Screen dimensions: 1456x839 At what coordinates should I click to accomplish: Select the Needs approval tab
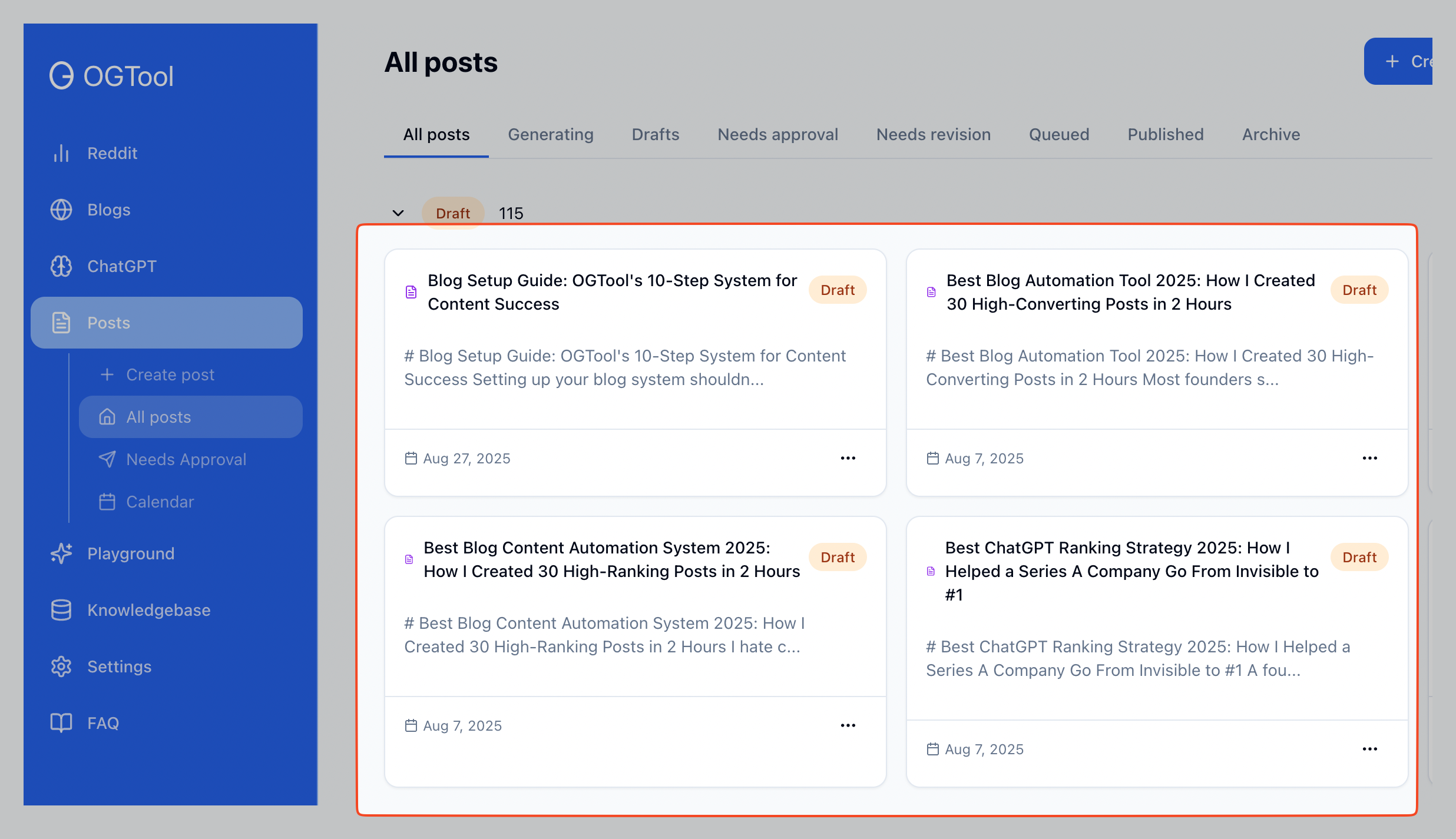[777, 134]
